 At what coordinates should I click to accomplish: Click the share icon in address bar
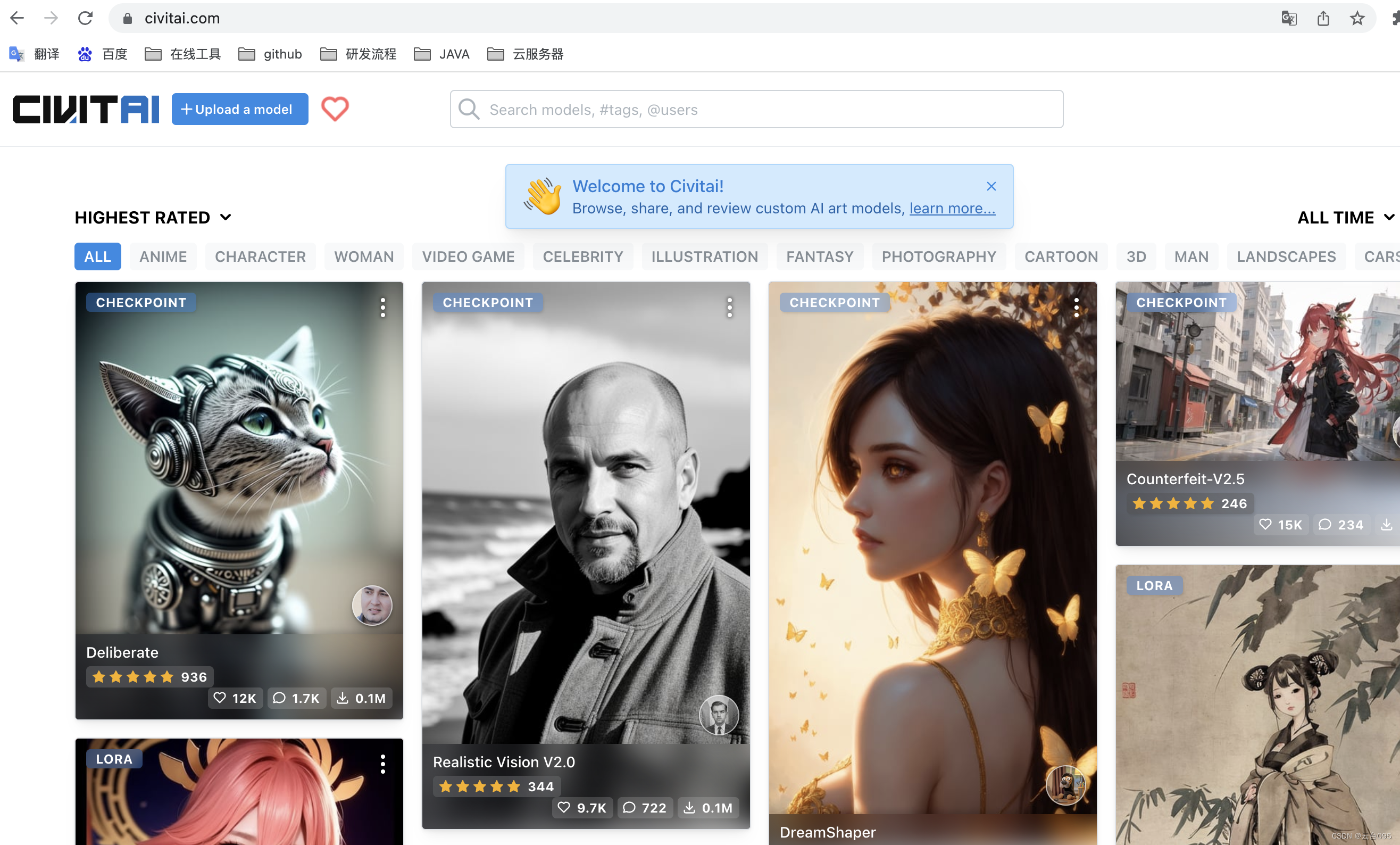[x=1323, y=18]
